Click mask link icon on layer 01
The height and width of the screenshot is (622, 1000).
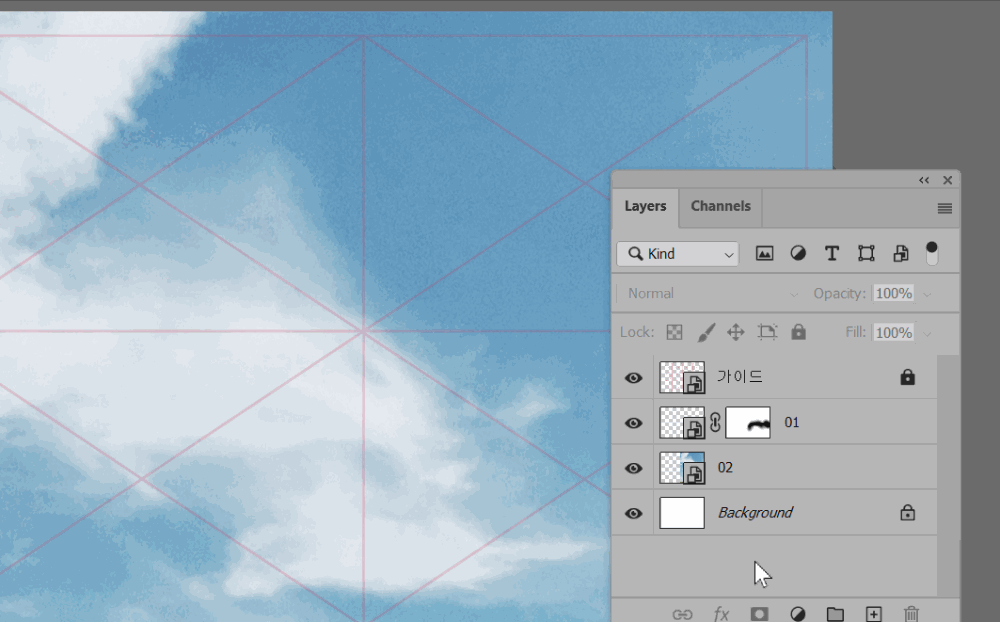coord(715,422)
